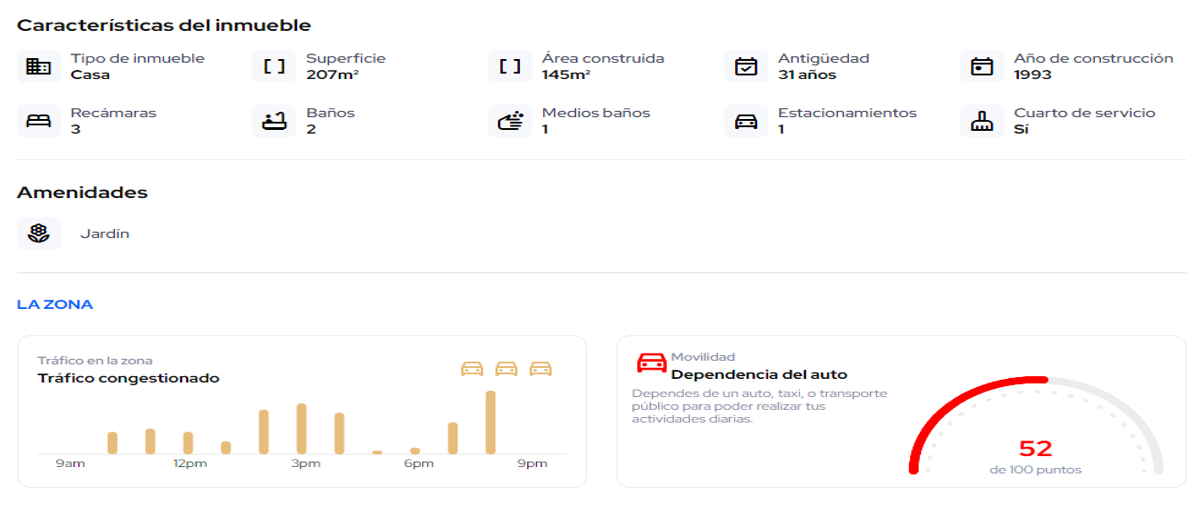Click the car dependency description paragraph
Screen dimensions: 1200x507
click(x=759, y=406)
